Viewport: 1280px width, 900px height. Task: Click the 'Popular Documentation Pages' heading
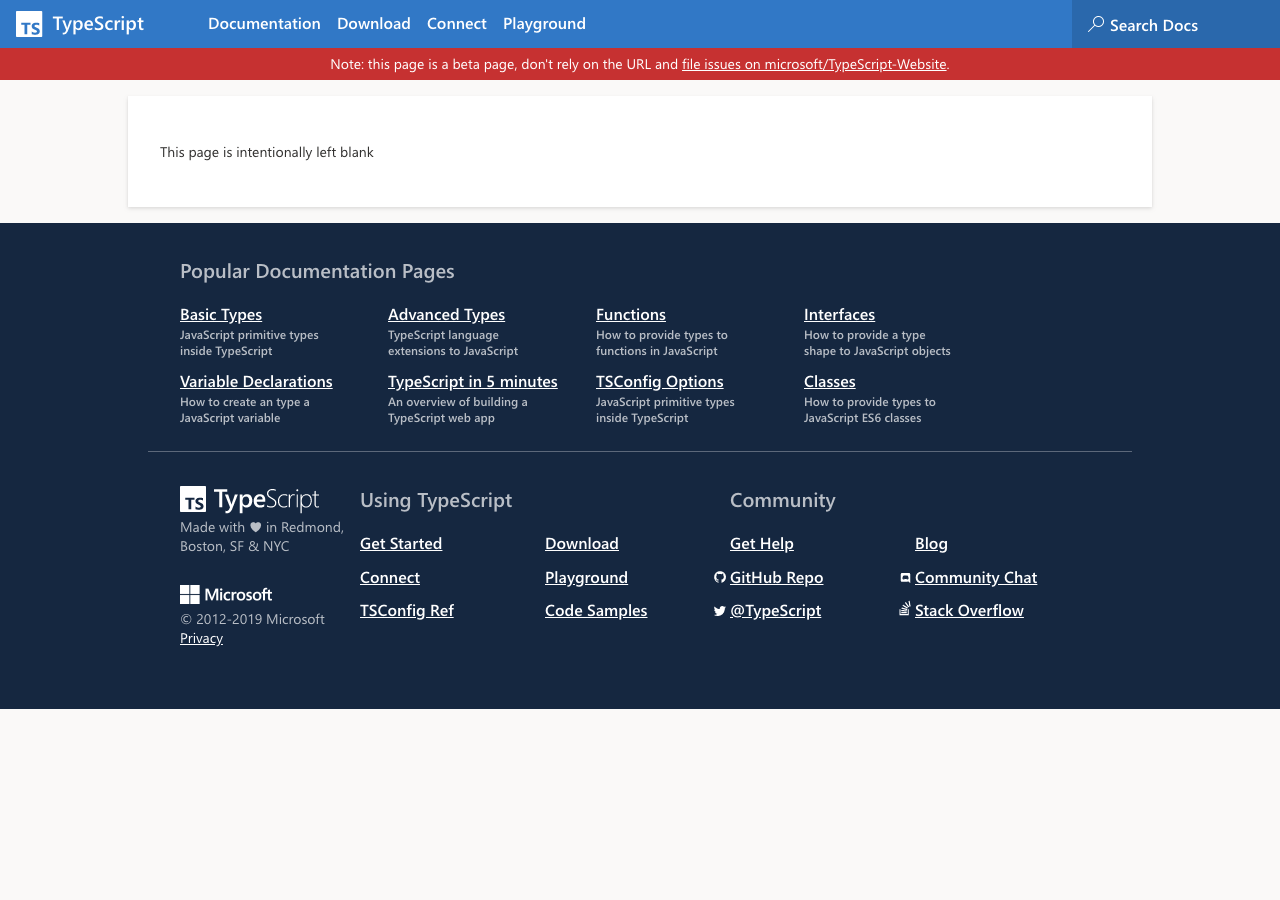[x=317, y=271]
